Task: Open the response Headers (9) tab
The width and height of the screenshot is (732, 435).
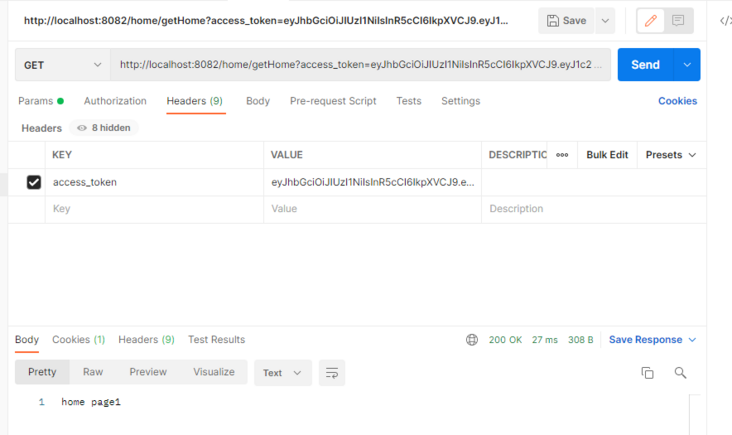Action: 146,340
